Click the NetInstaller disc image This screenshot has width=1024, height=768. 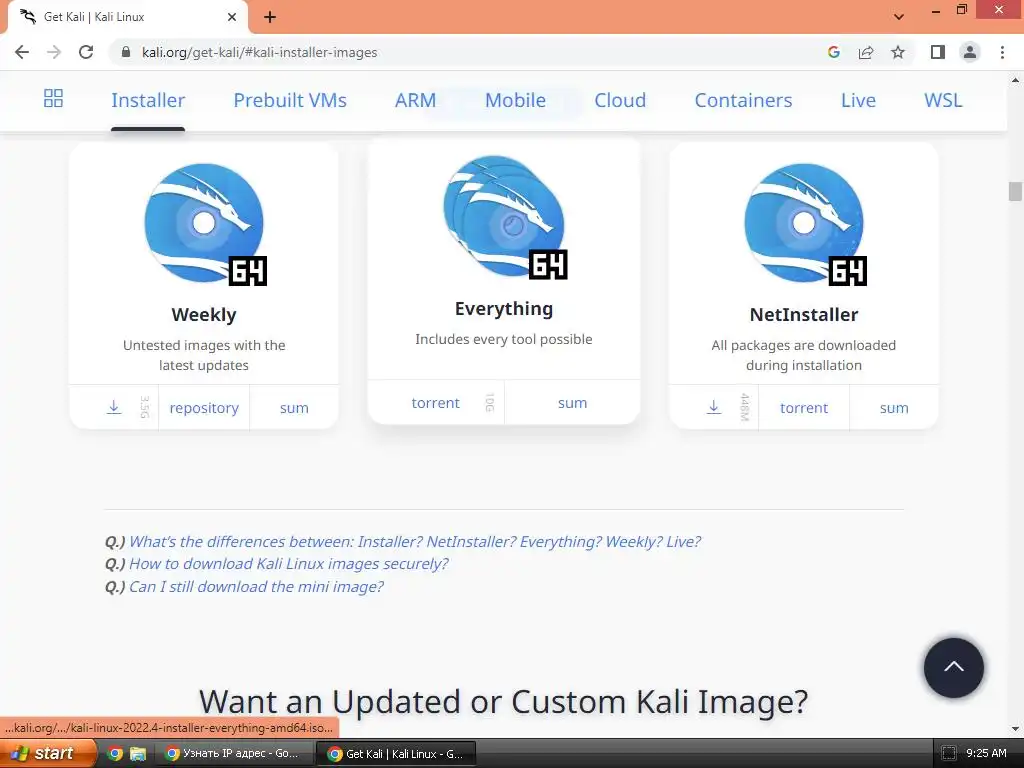tap(805, 224)
